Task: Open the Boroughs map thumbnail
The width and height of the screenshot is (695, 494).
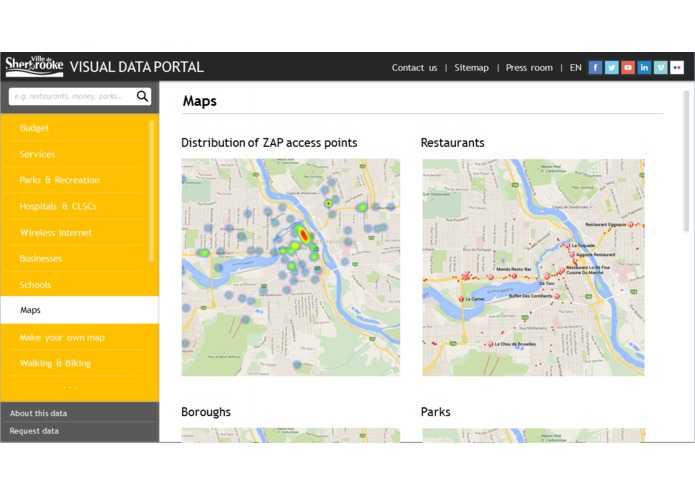Action: pyautogui.click(x=291, y=435)
